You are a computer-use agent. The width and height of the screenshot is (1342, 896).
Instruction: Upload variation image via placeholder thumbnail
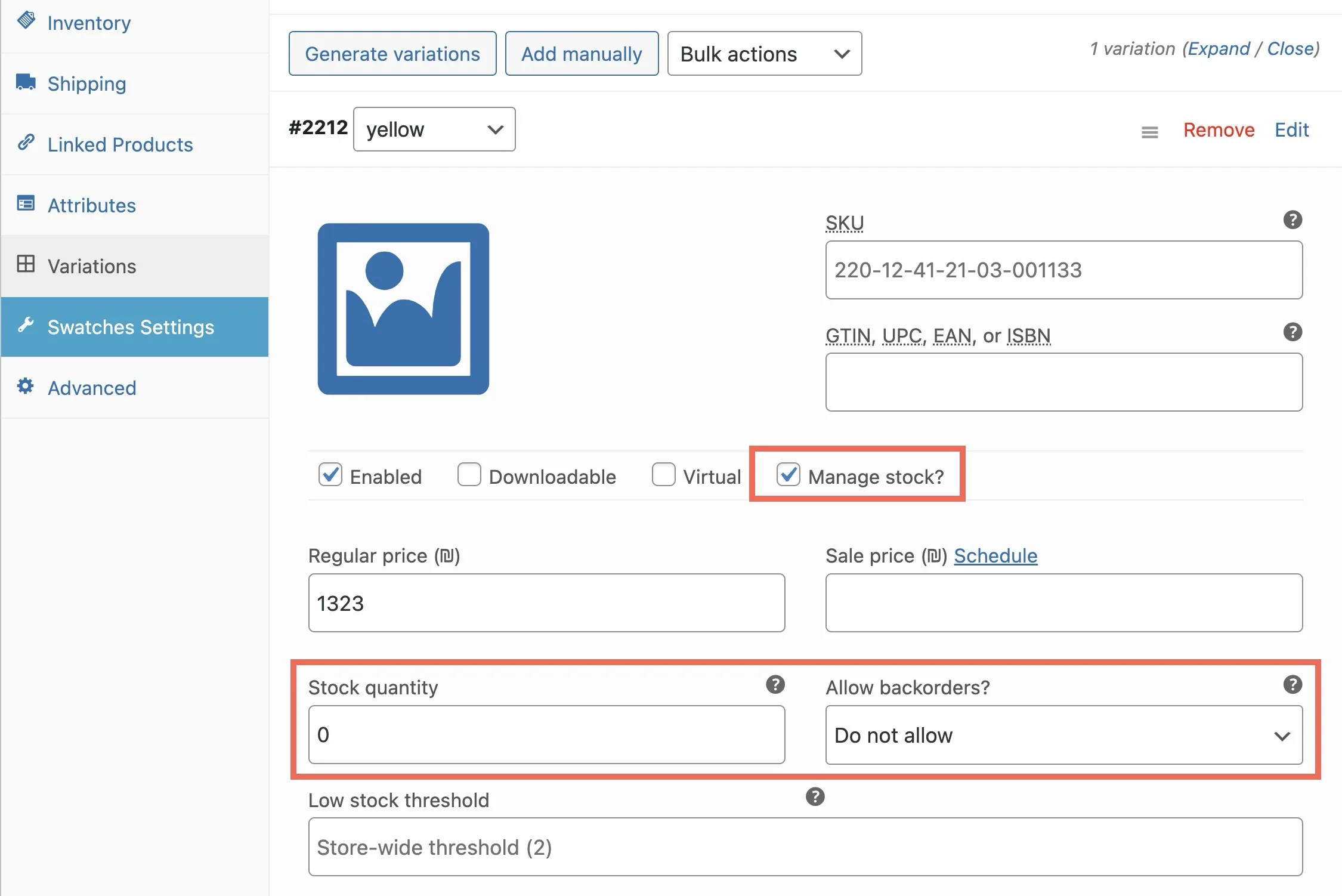pyautogui.click(x=403, y=309)
